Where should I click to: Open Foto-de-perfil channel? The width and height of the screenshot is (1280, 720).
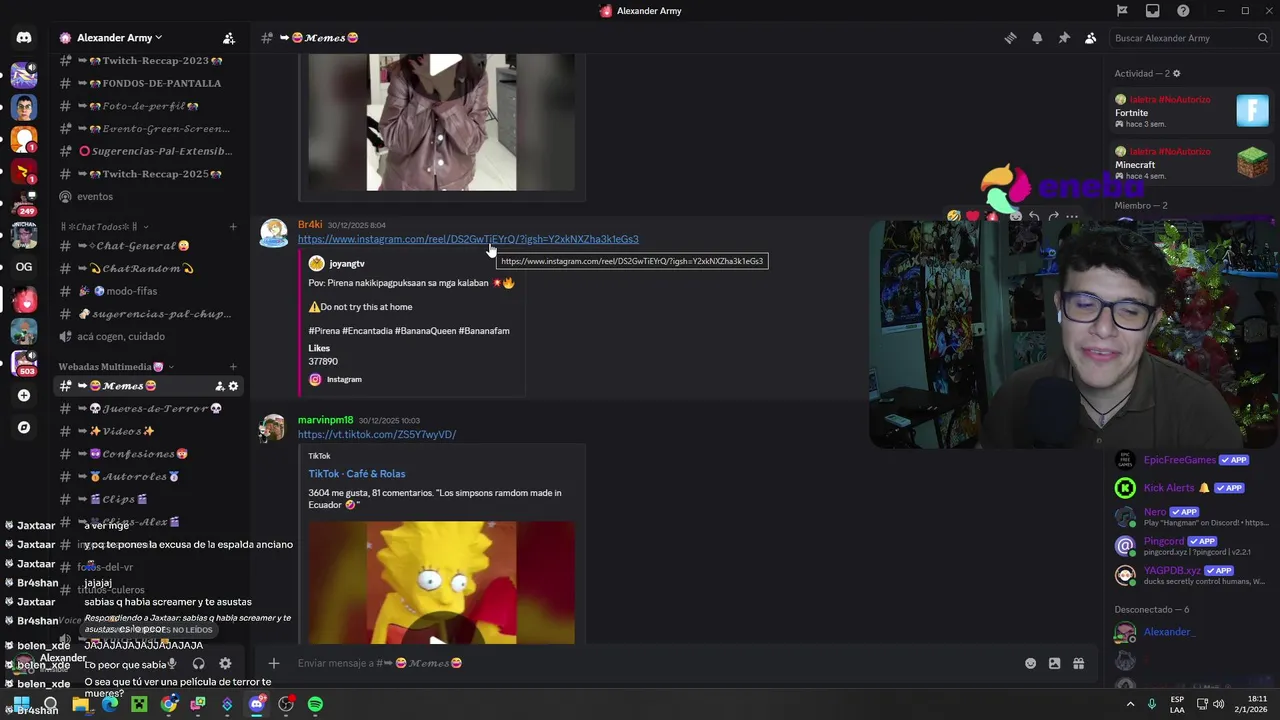click(x=148, y=106)
